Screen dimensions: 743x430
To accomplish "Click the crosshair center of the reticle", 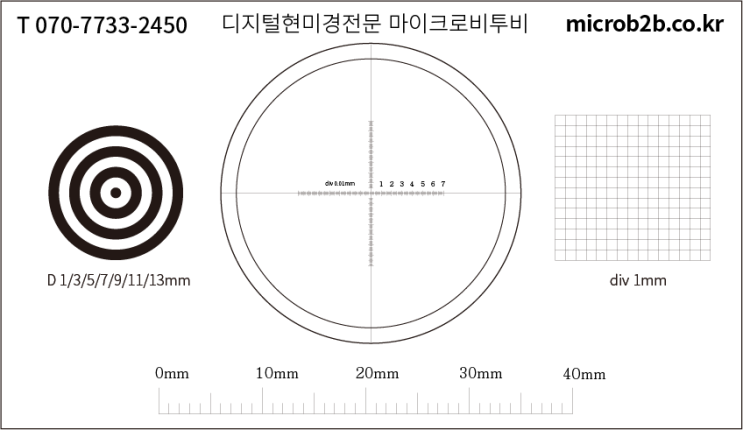I will coord(371,193).
